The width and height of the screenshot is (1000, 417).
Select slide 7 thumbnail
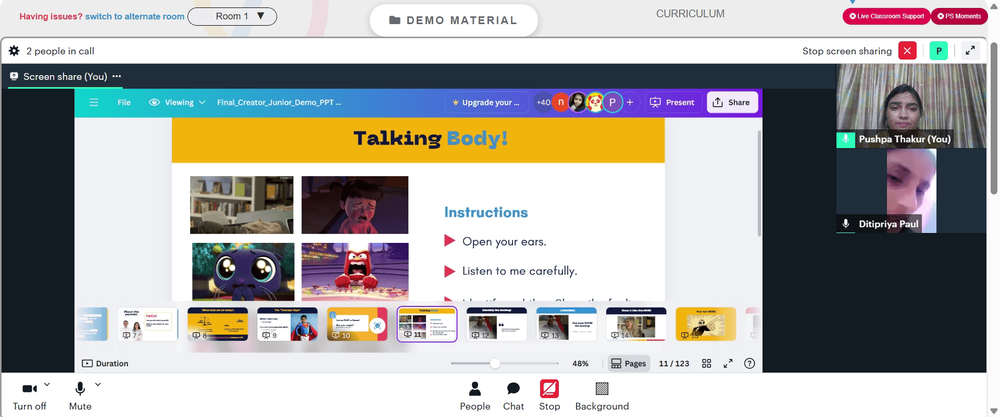pyautogui.click(x=147, y=325)
